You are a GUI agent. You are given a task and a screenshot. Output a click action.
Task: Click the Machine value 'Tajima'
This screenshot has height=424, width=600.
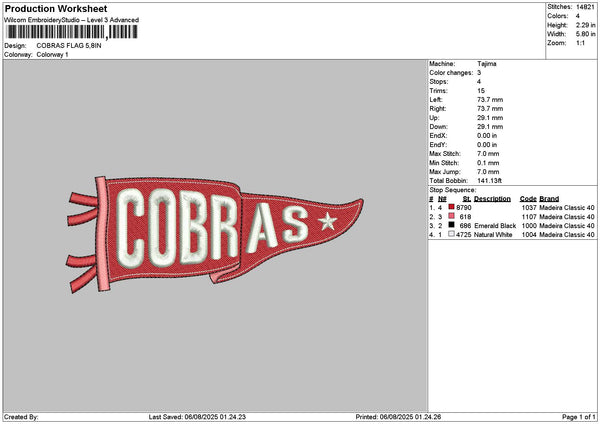(x=487, y=64)
